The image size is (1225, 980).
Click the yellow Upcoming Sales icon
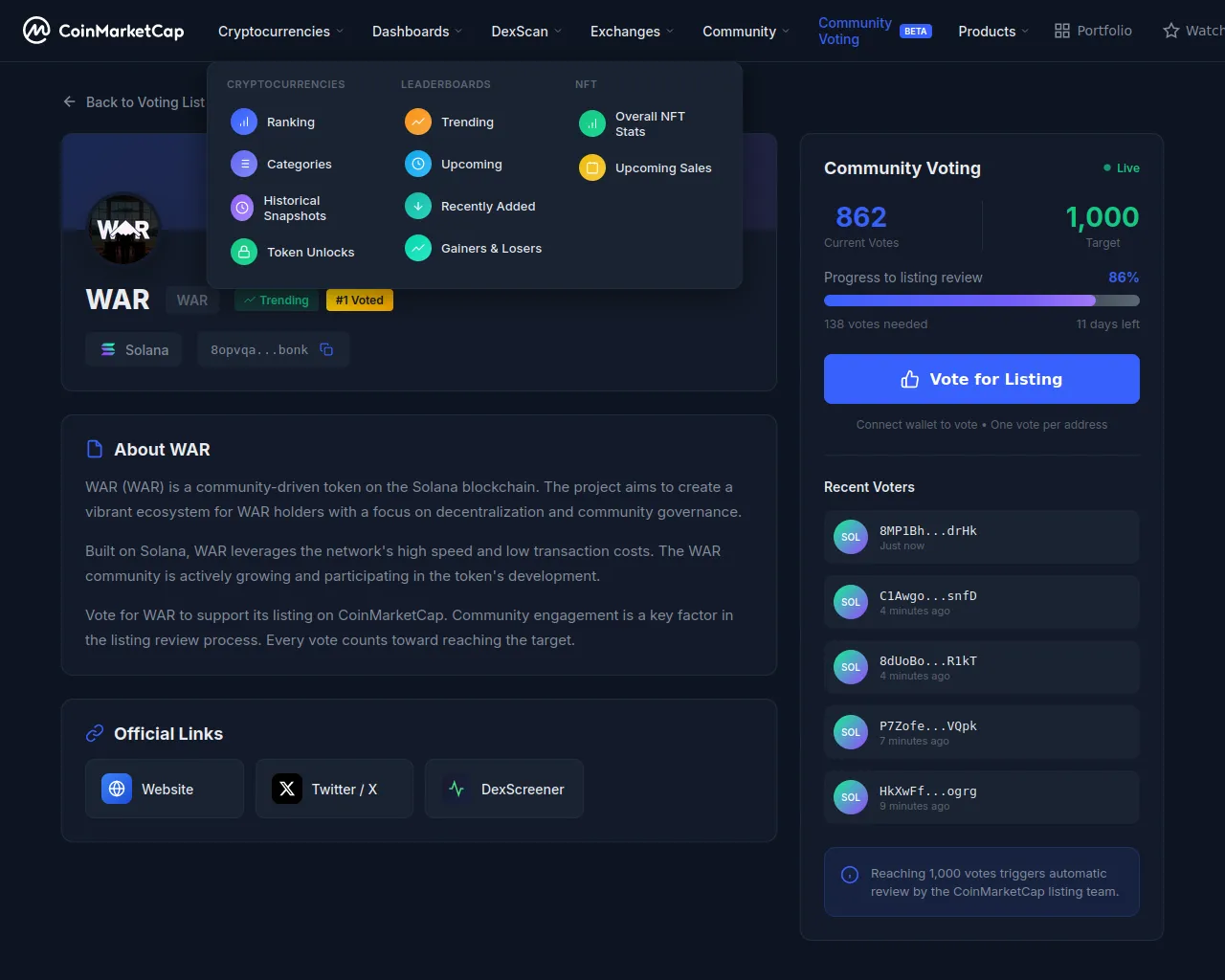592,168
